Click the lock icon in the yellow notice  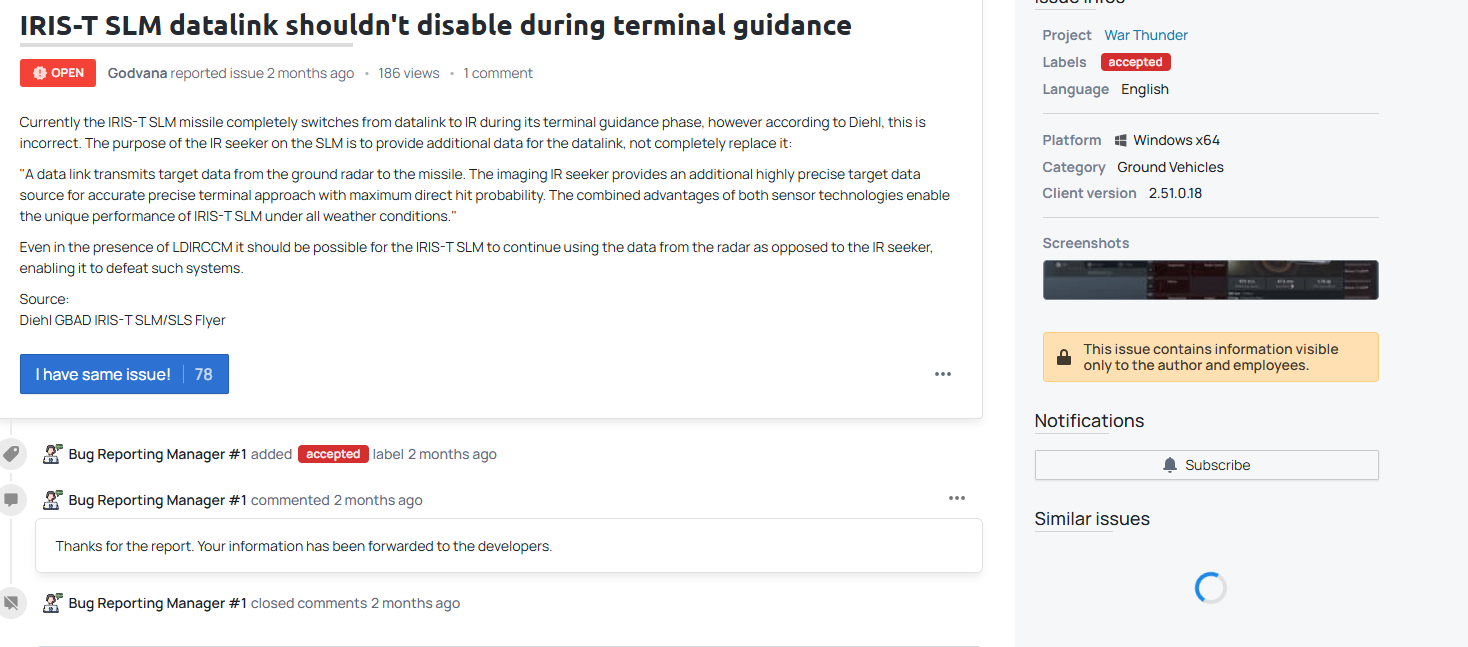1064,357
